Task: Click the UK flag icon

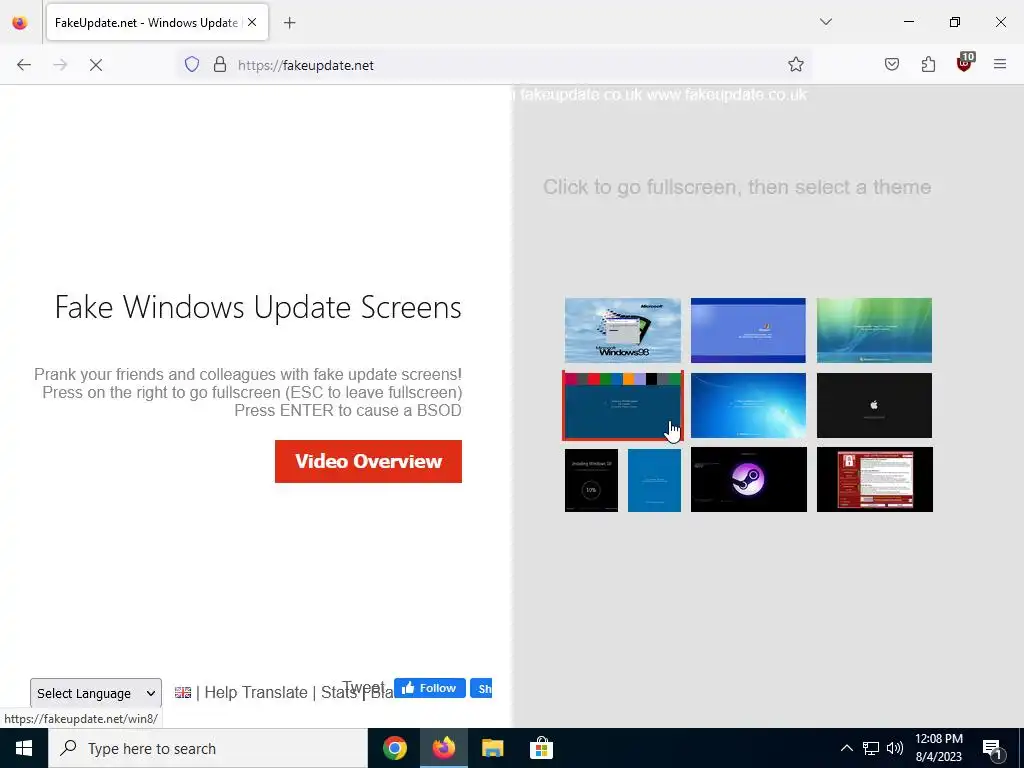Action: 183,692
